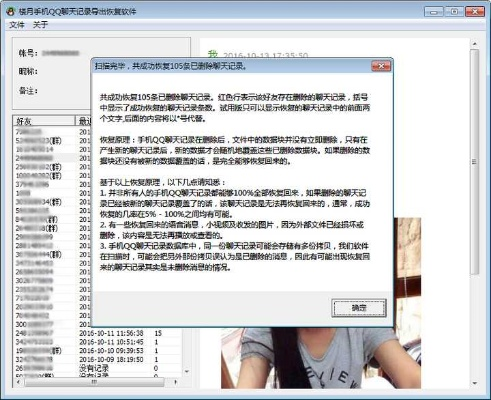Click the 确定 button in the dialog
491x400 pixels.
[x=359, y=308]
